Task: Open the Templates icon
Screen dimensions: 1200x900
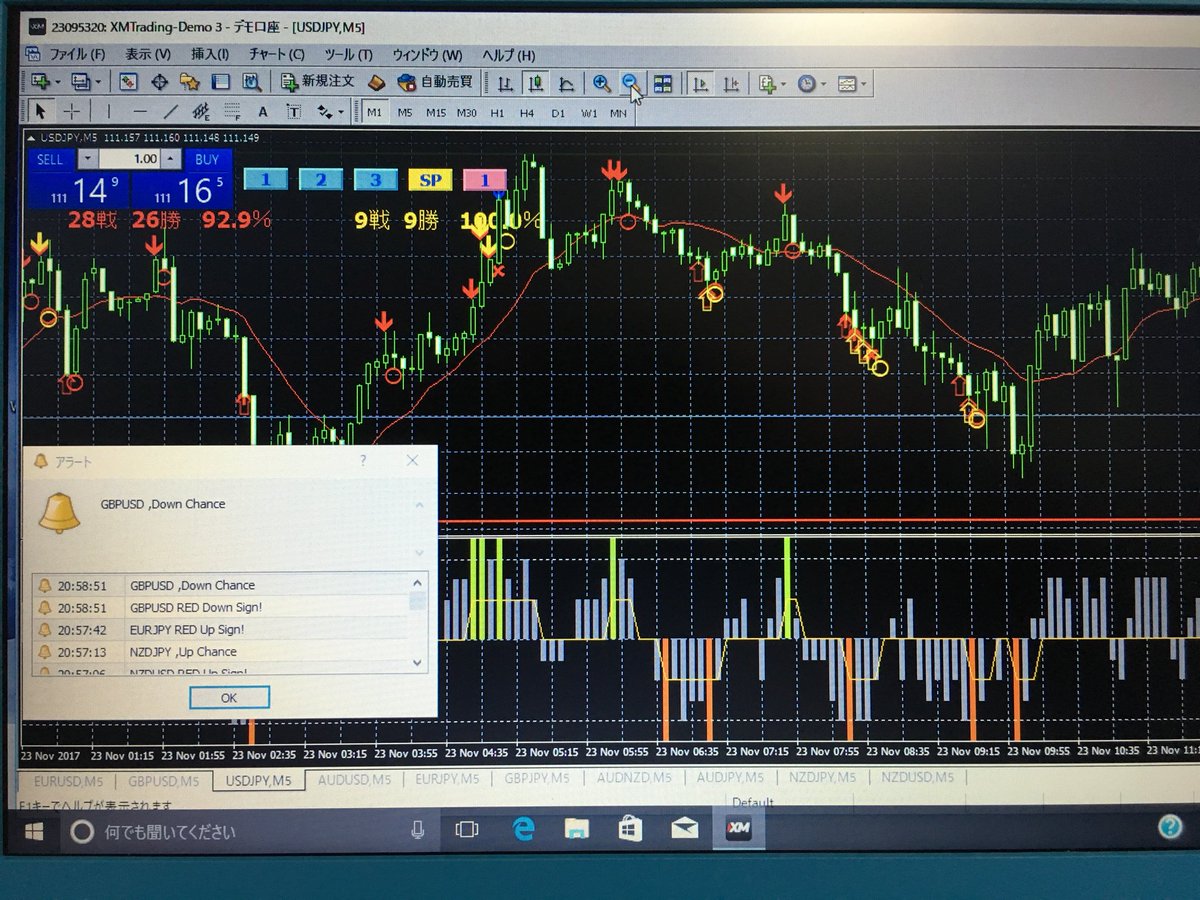Action: [847, 84]
